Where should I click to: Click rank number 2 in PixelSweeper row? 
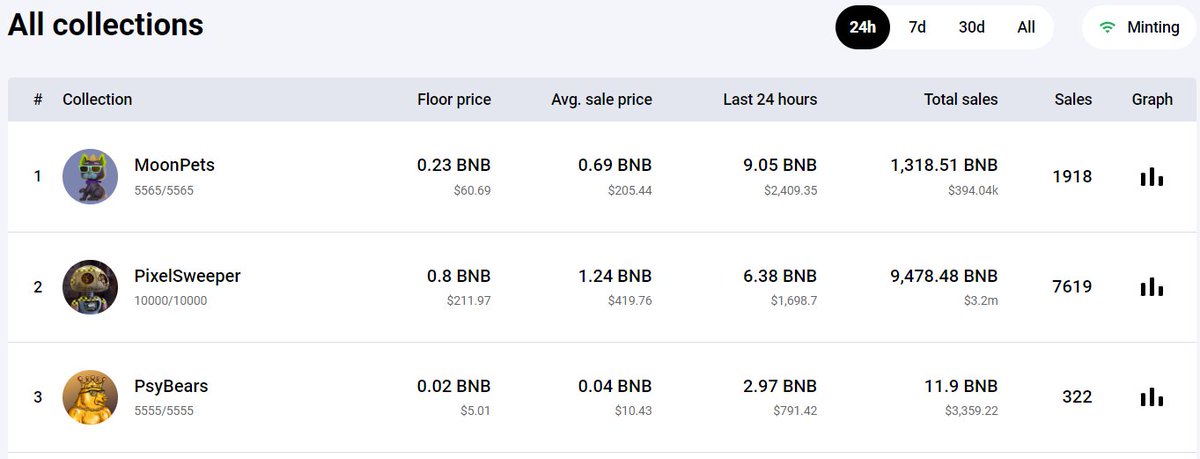pyautogui.click(x=38, y=287)
